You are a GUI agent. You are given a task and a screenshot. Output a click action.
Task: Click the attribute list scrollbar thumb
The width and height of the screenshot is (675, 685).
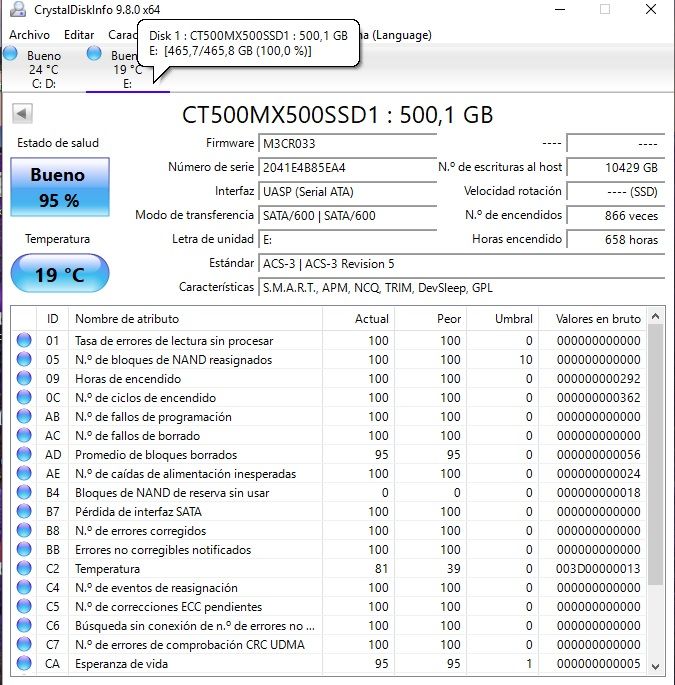tap(655, 454)
